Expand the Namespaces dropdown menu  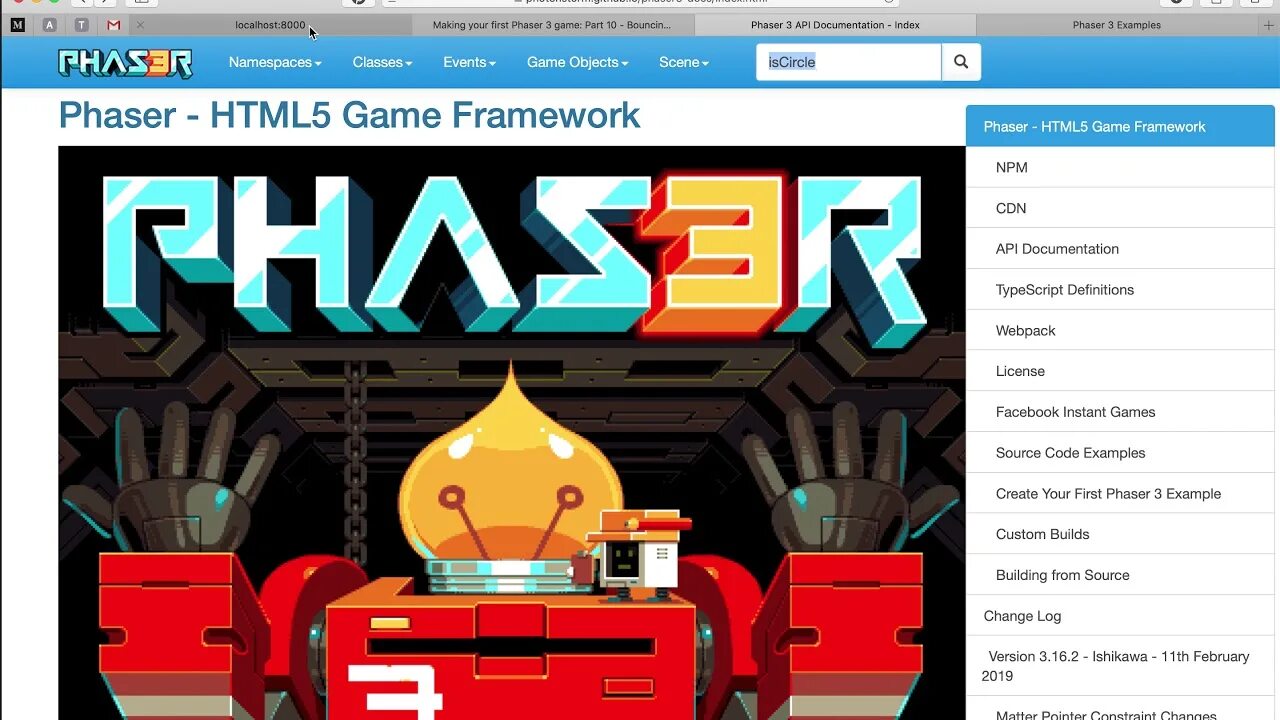[x=275, y=62]
